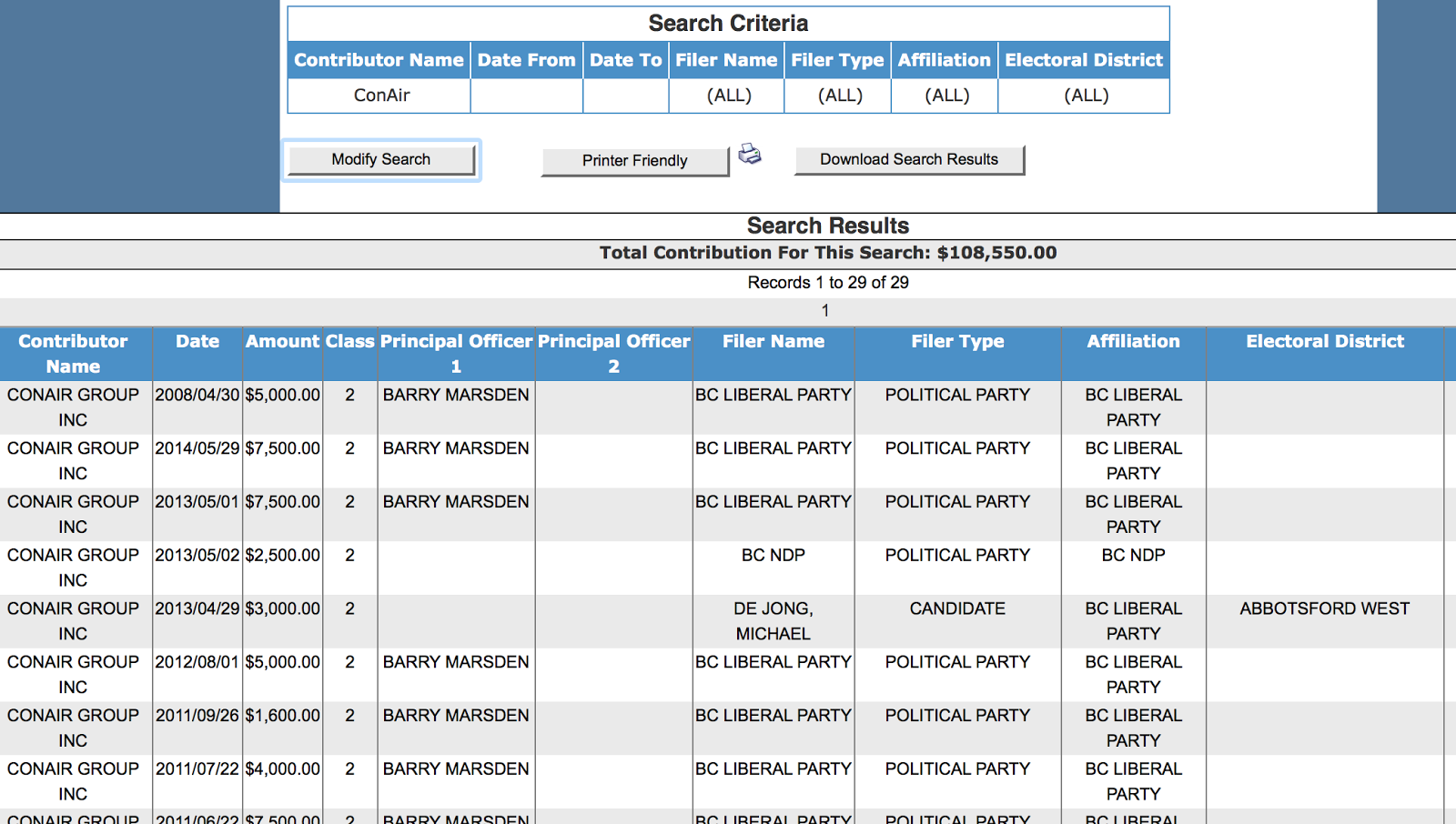Click the printer icon
Image resolution: width=1456 pixels, height=824 pixels.
750,154
